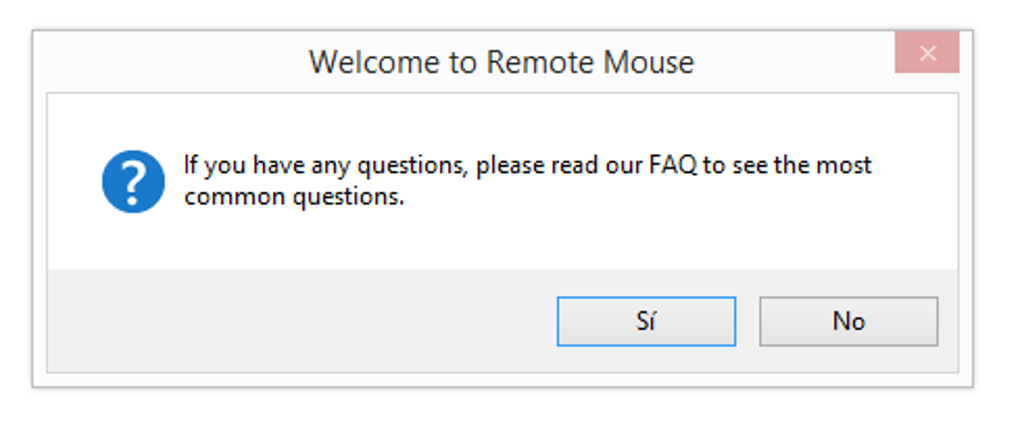Click the words 'to see the most'
The image size is (1020, 428).
(x=787, y=165)
